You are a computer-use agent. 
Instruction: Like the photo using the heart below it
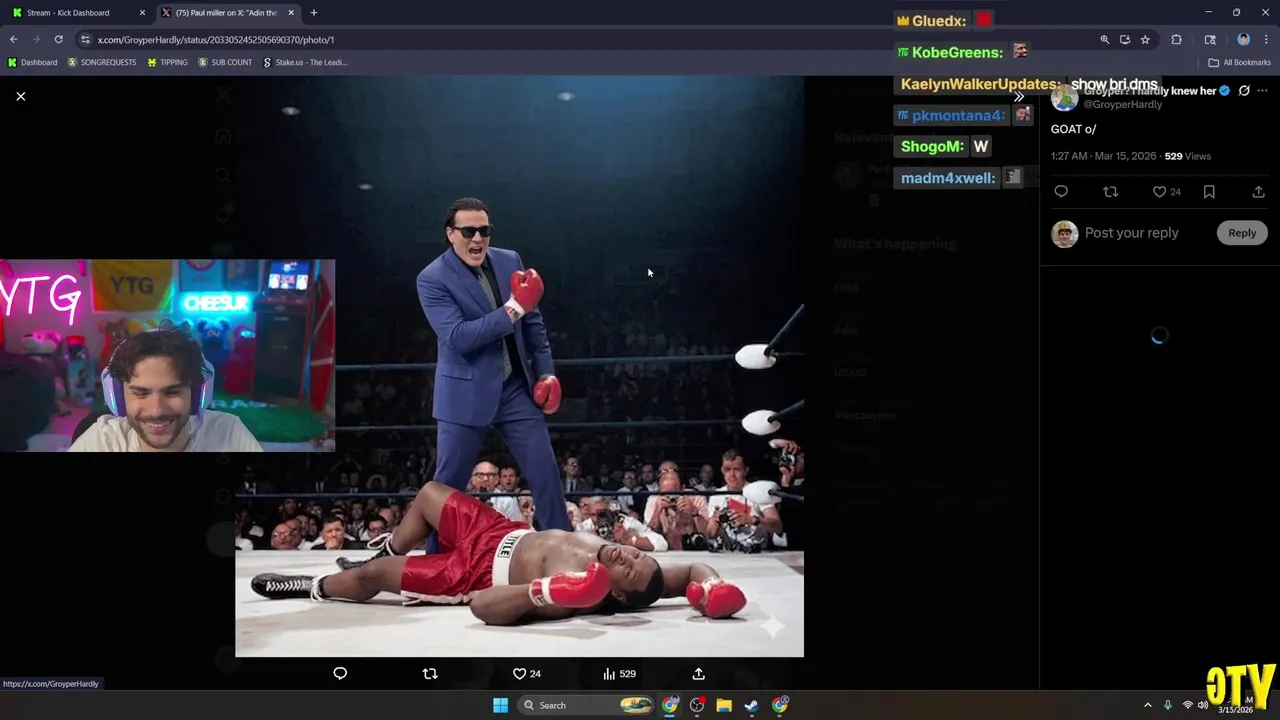(x=526, y=674)
